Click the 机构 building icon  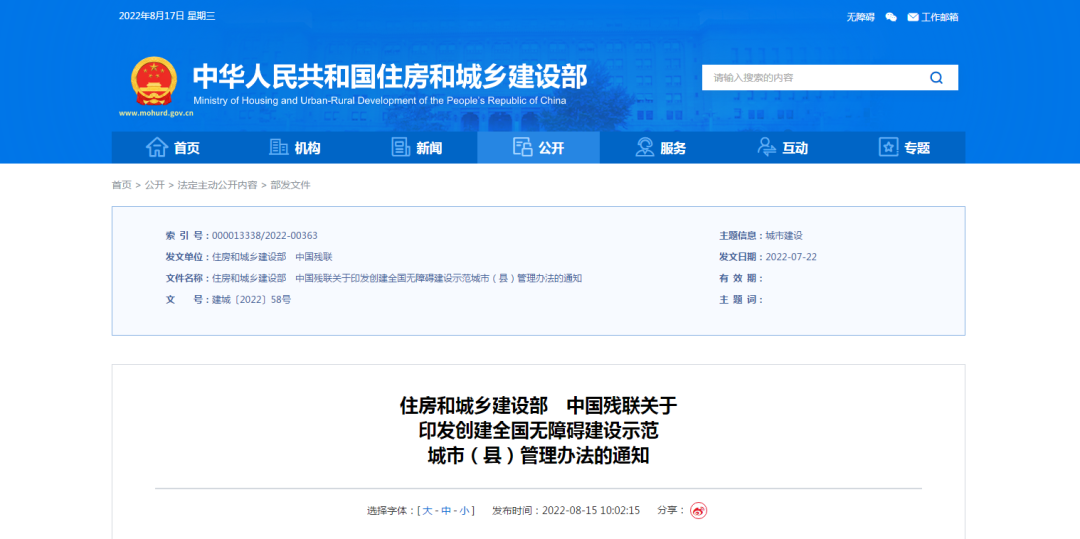[279, 148]
